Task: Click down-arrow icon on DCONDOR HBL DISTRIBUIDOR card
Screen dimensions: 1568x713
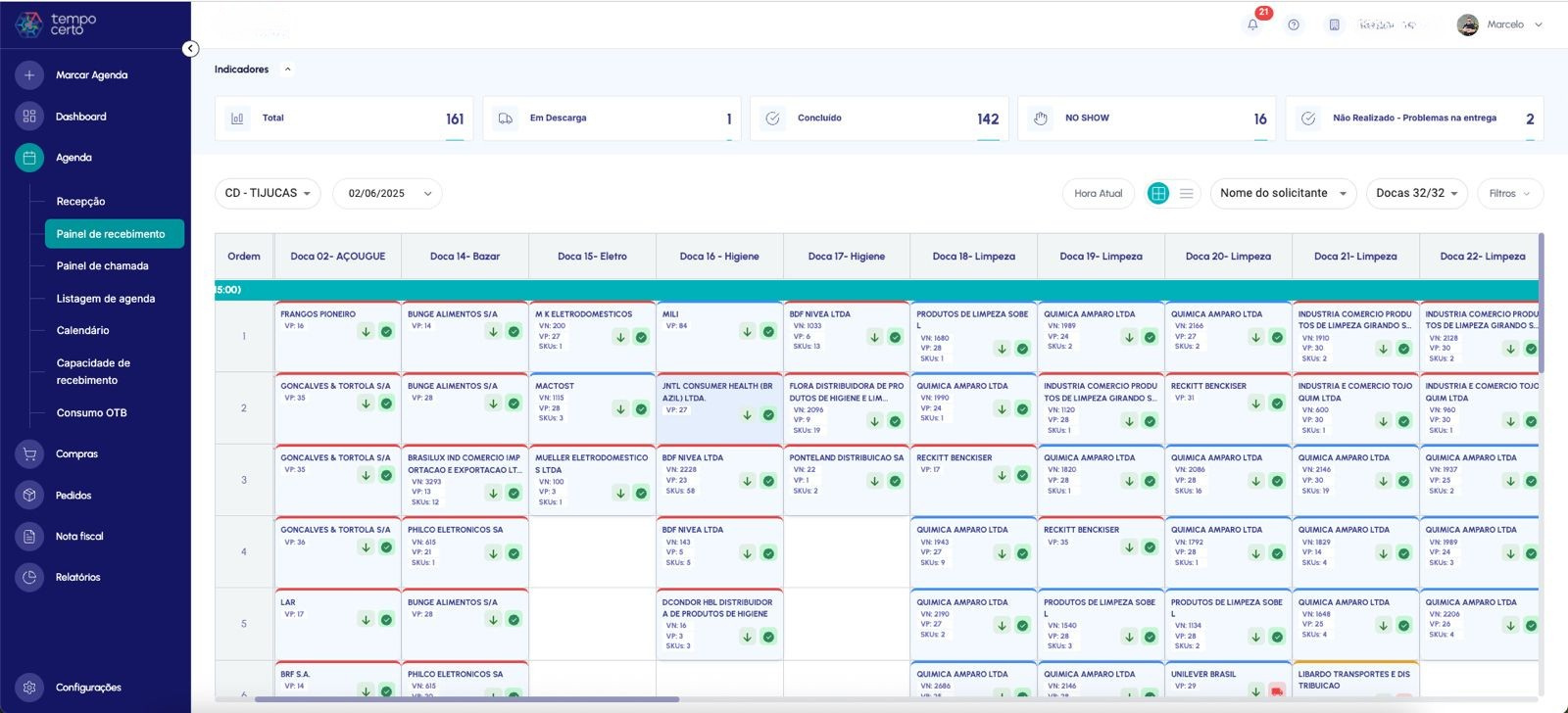Action: 747,637
